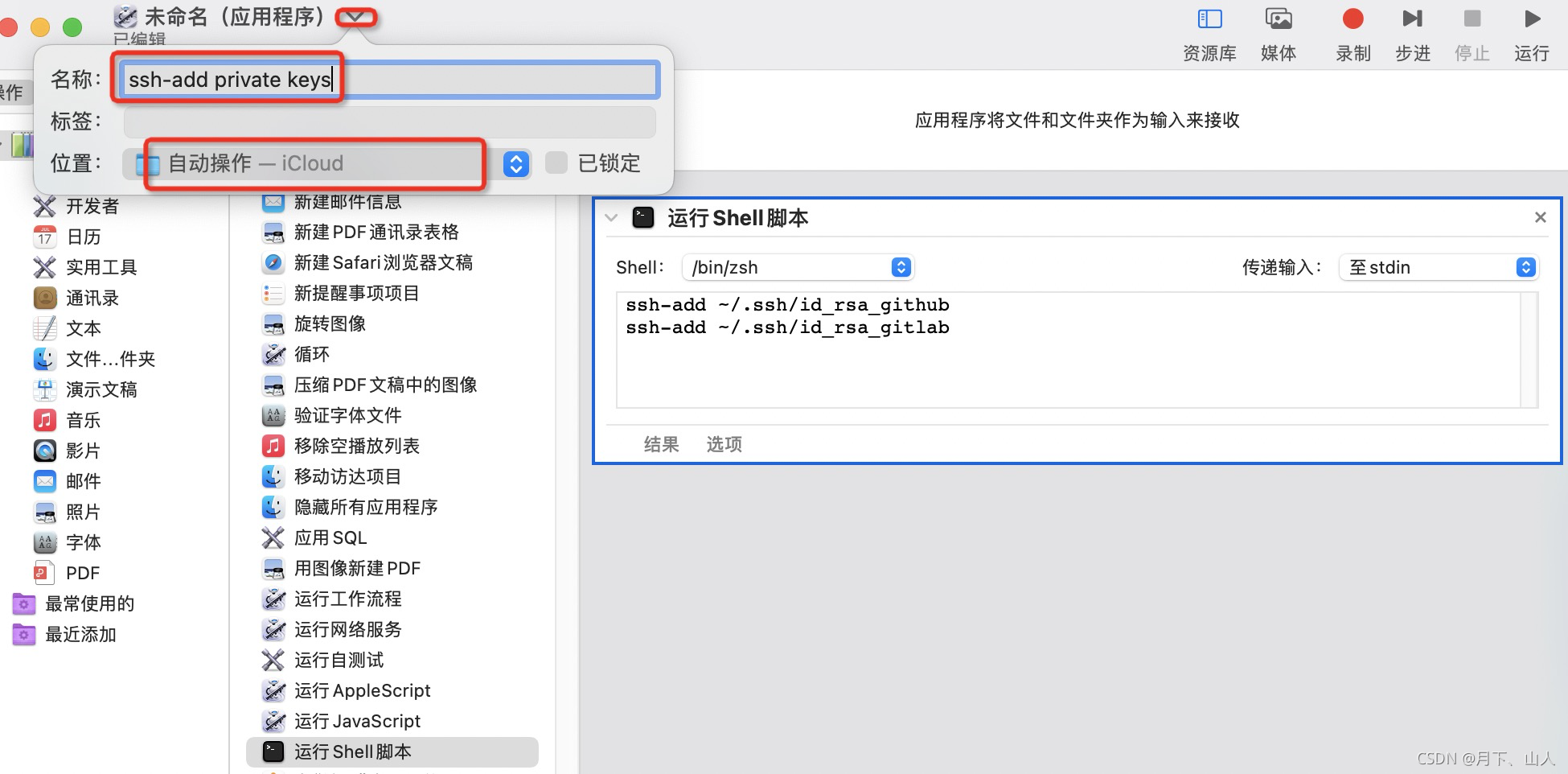
Task: Select the 文件…件夹 category
Action: coord(110,359)
